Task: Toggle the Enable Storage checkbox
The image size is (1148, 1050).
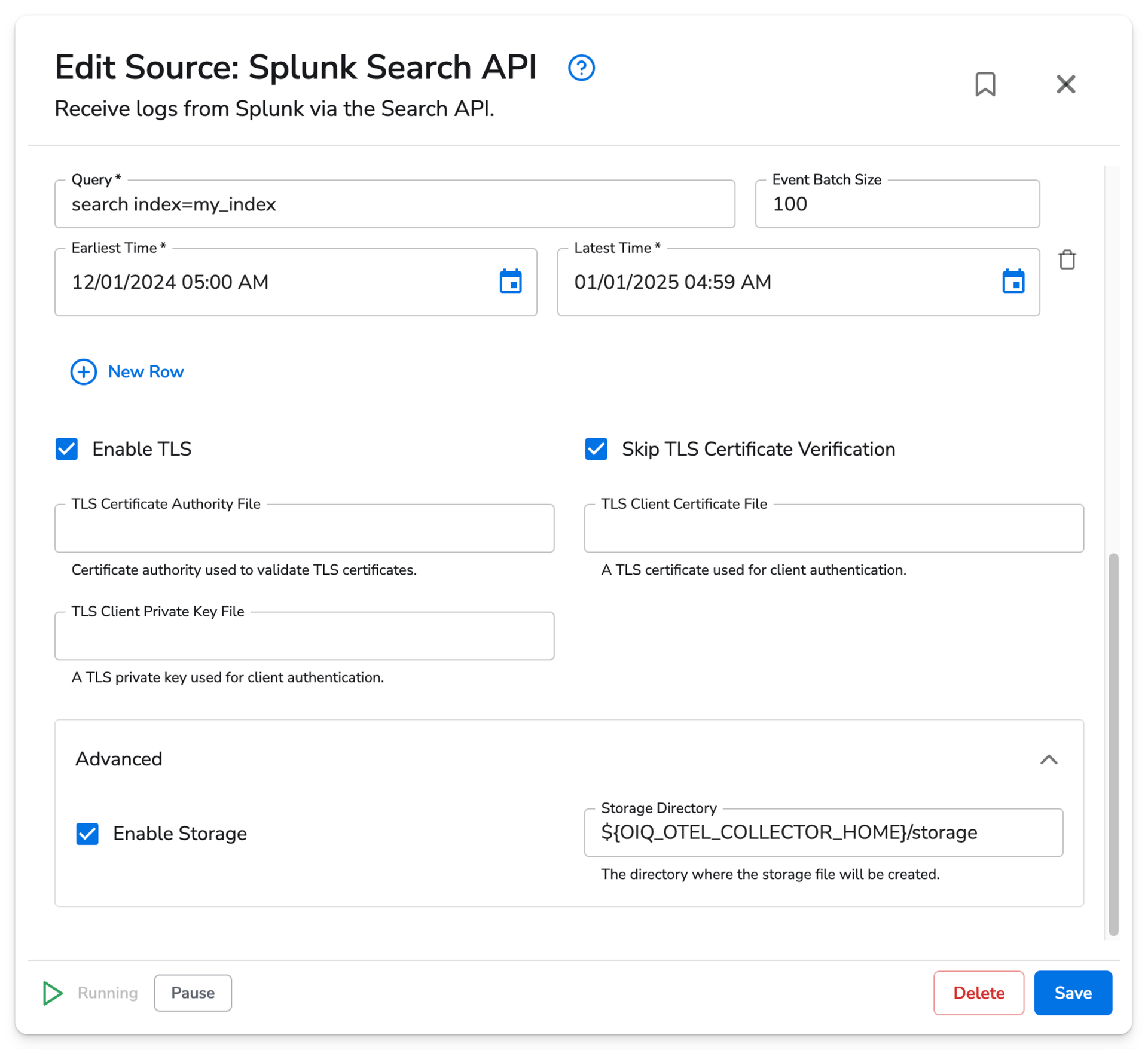Action: [x=89, y=833]
